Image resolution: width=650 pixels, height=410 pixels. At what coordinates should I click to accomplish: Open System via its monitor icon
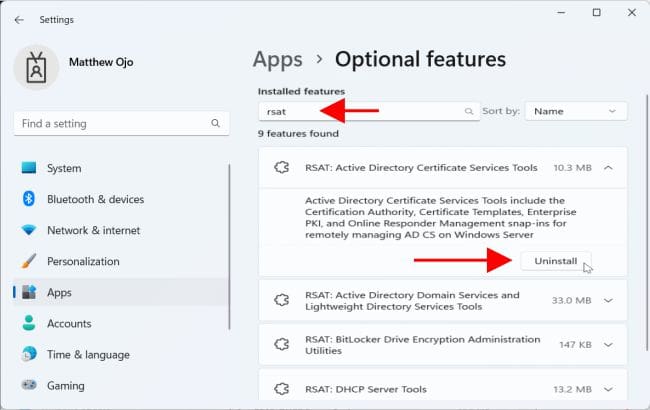(x=29, y=168)
